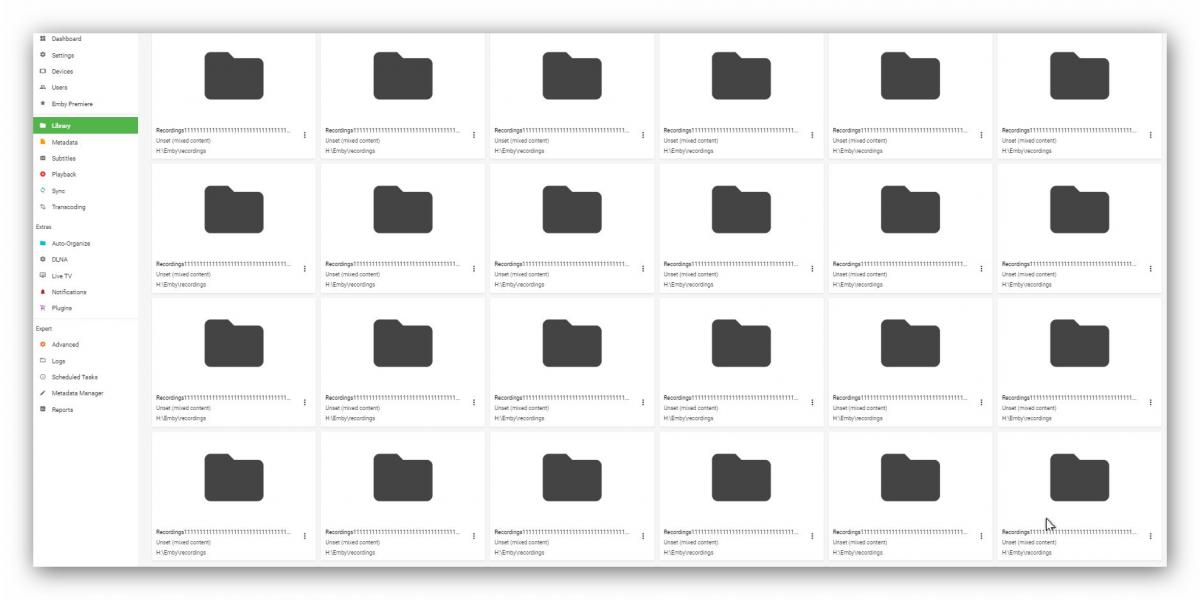Image resolution: width=1200 pixels, height=600 pixels.
Task: Open Sync using its circular arrows icon
Action: click(42, 190)
